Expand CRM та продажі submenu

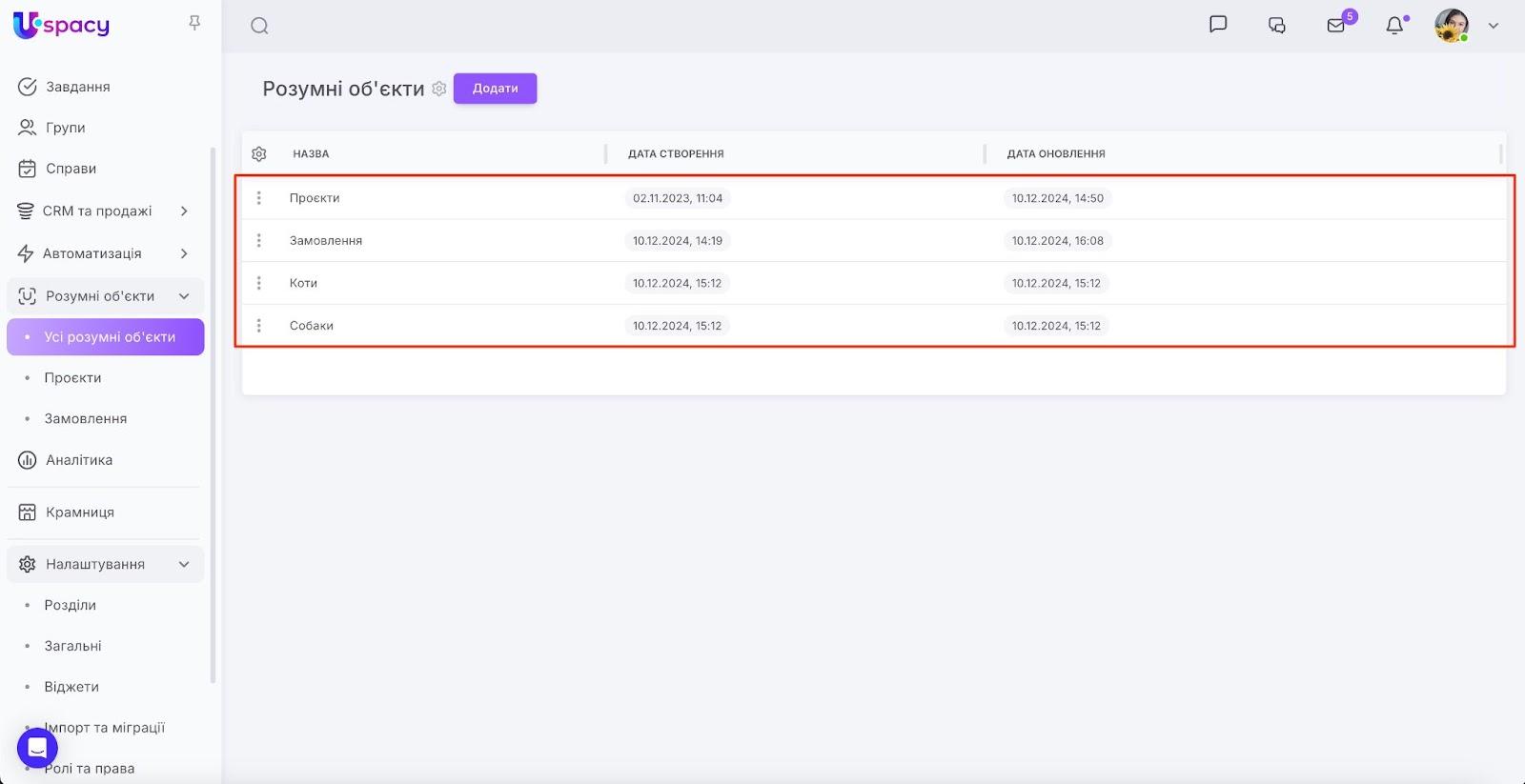click(184, 211)
